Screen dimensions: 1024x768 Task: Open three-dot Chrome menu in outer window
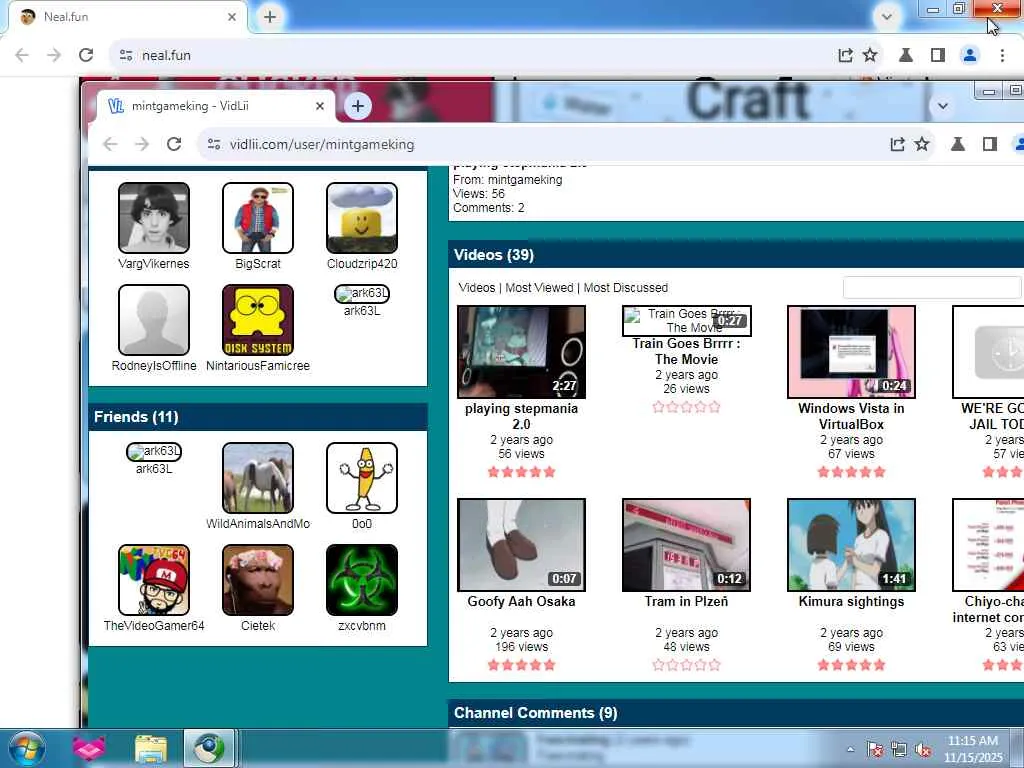tap(1002, 56)
